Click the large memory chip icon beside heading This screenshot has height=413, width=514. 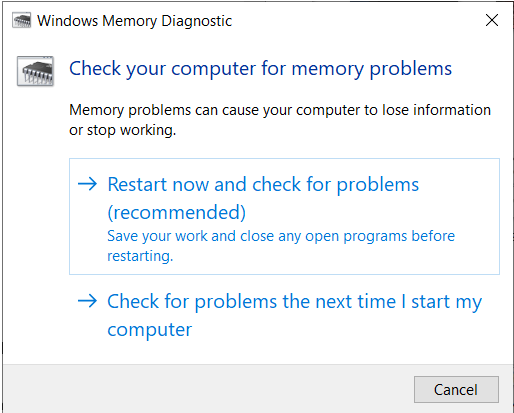coord(35,71)
